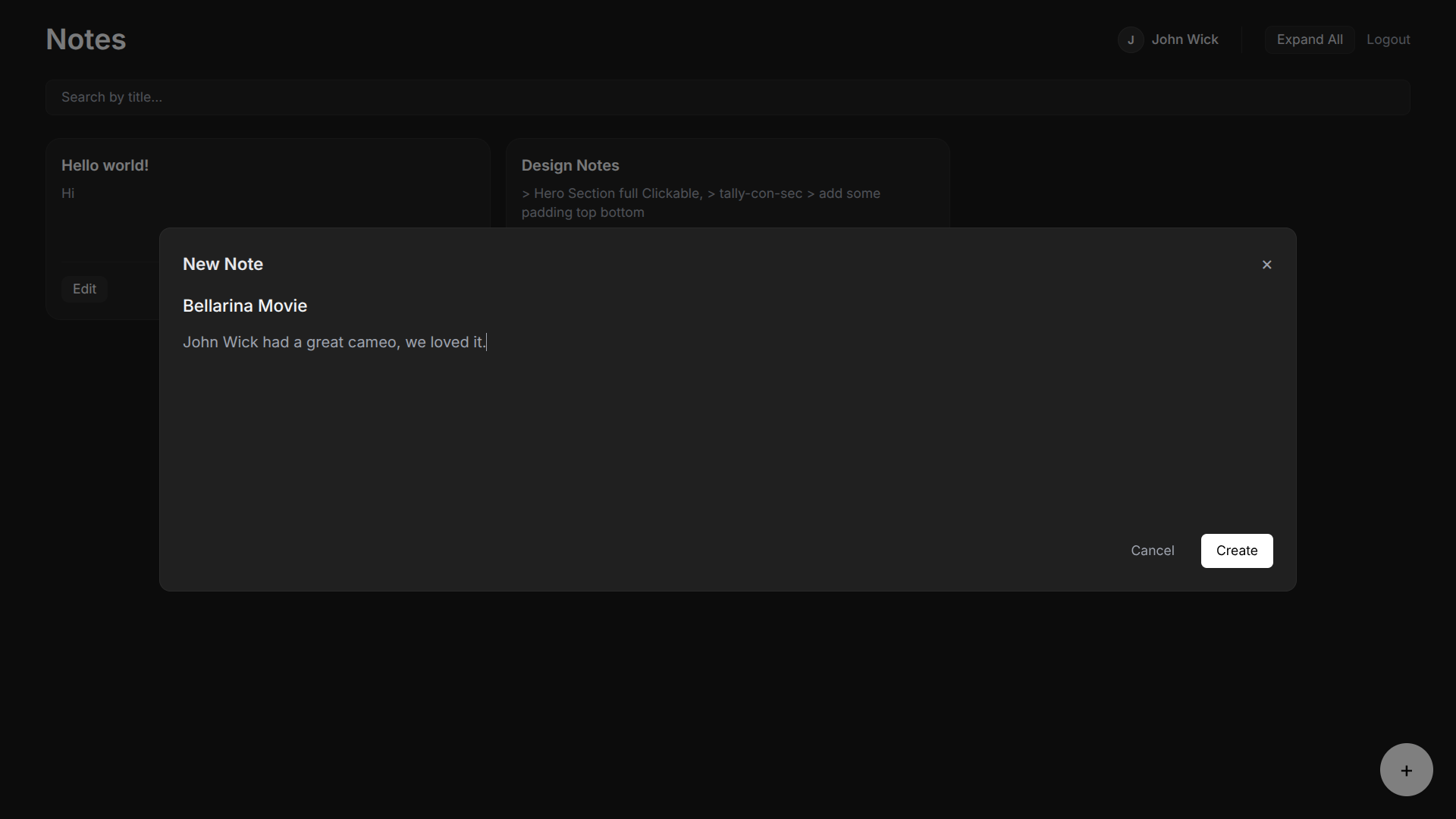Click the Create button
The height and width of the screenshot is (819, 1456).
1237,551
